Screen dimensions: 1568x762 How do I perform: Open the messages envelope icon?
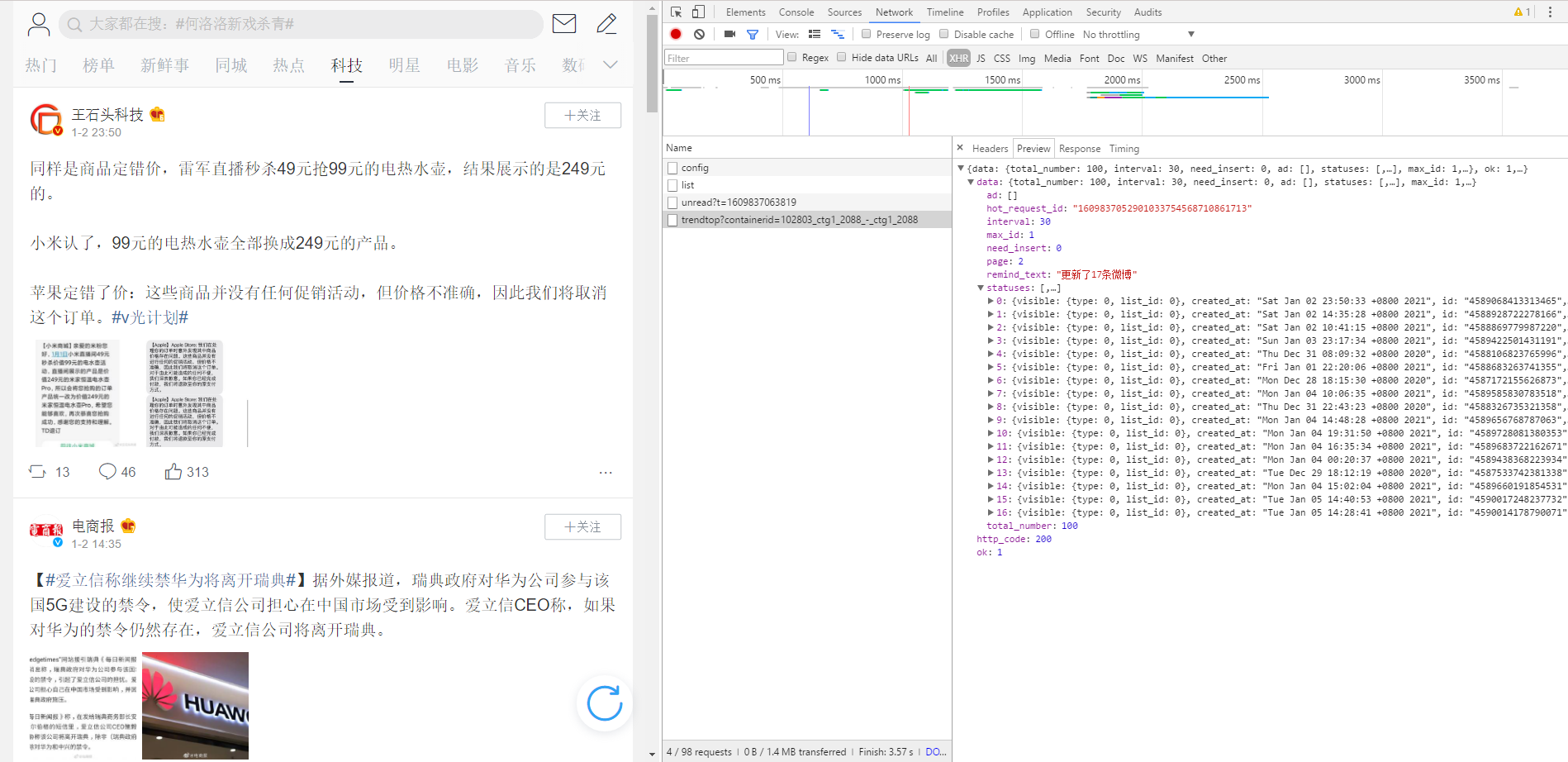[x=564, y=24]
